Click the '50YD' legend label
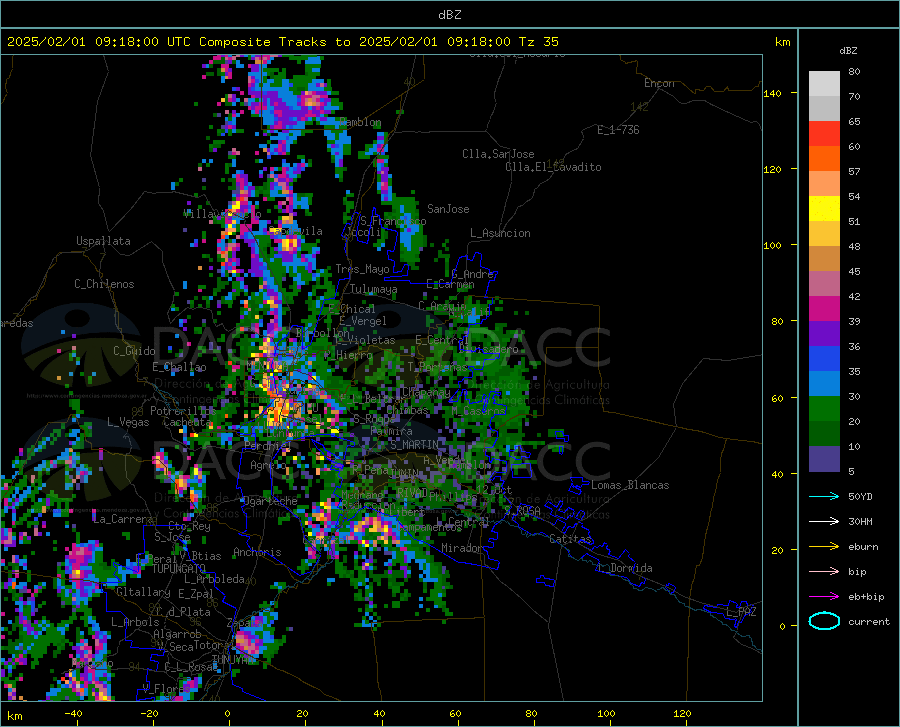This screenshot has height=727, width=900. point(860,496)
